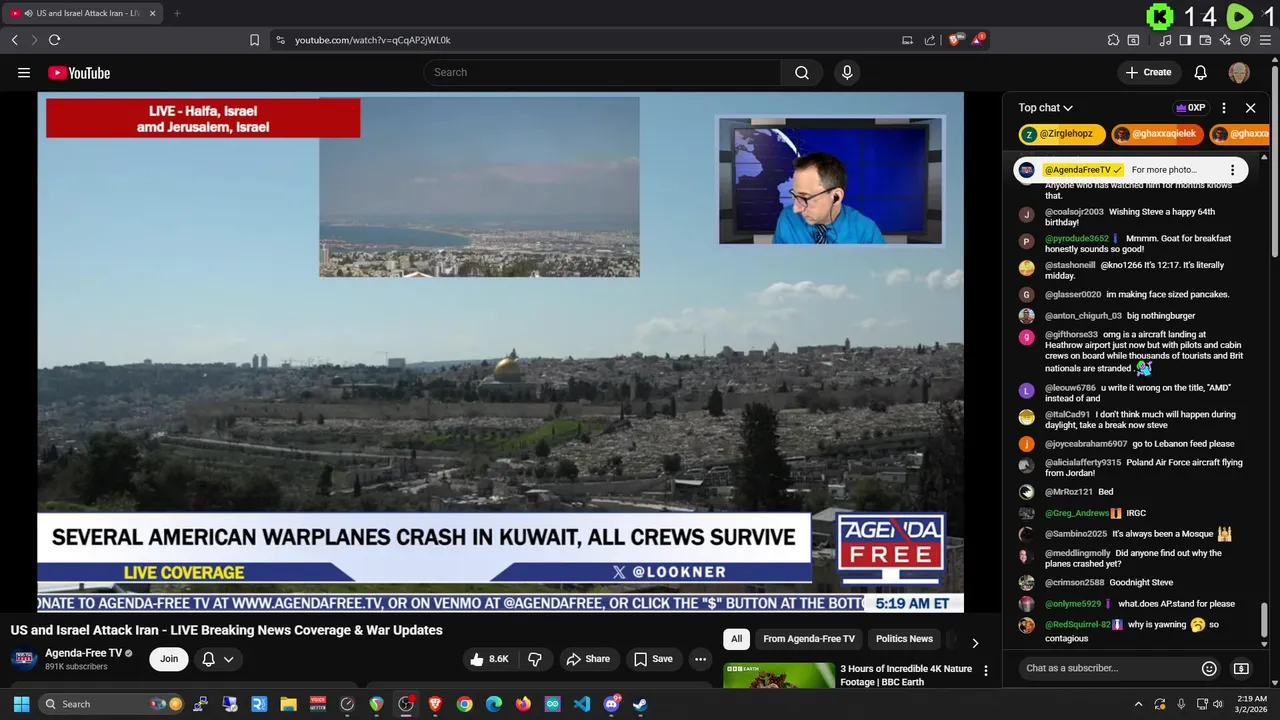Click the browser address bar URL
This screenshot has width=1280, height=720.
coord(373,40)
